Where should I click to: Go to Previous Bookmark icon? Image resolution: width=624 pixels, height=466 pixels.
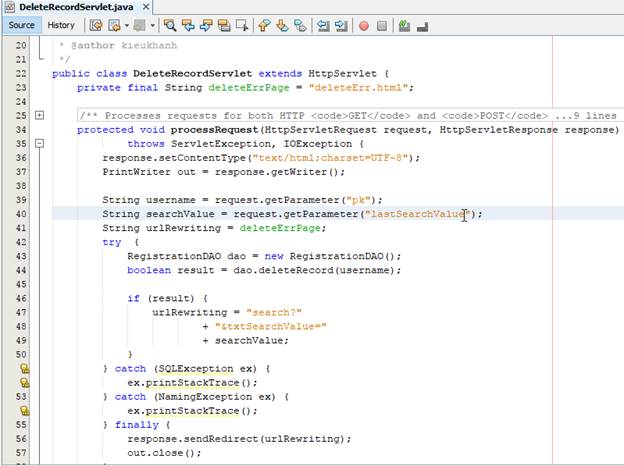click(264, 25)
